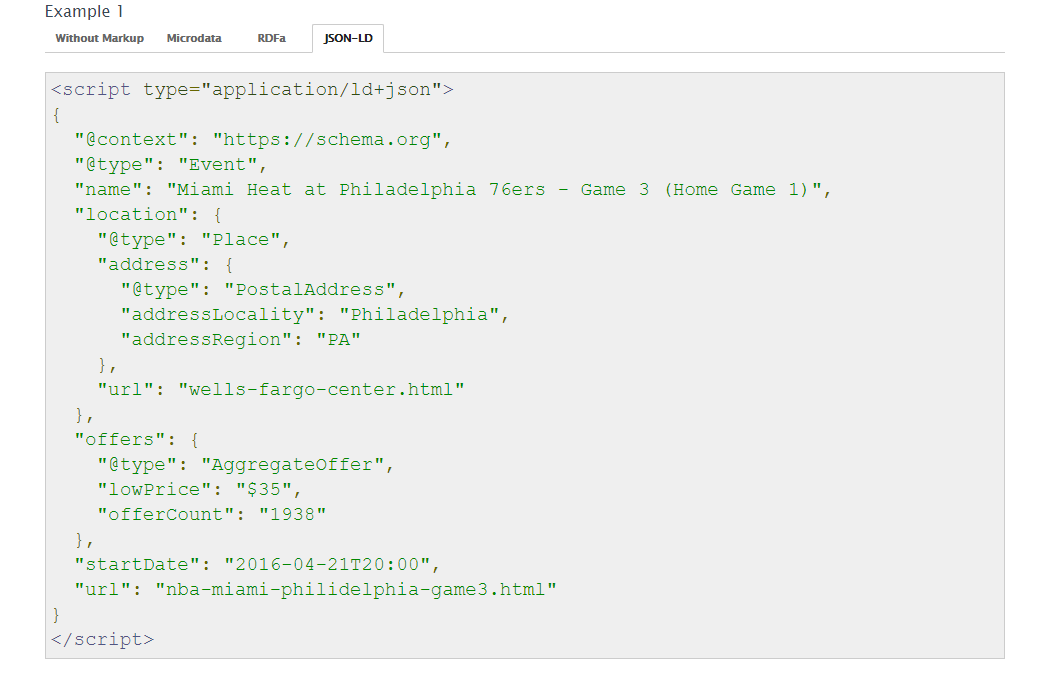Select the RDFa tab
The height and width of the screenshot is (675, 1040).
pyautogui.click(x=271, y=38)
